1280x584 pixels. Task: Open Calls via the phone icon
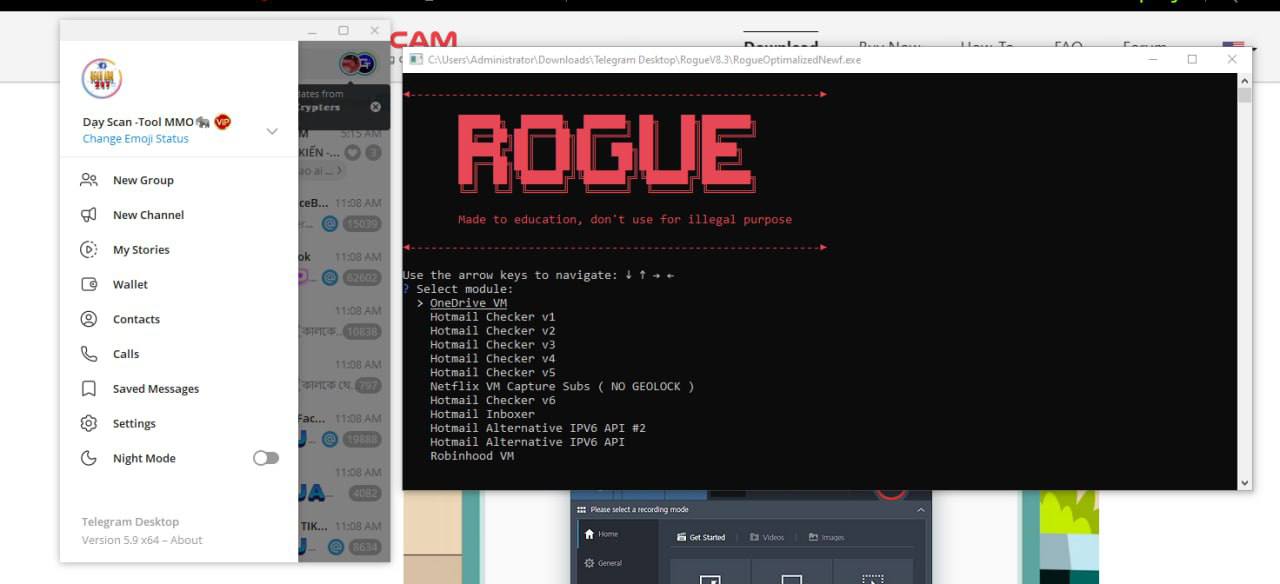89,354
